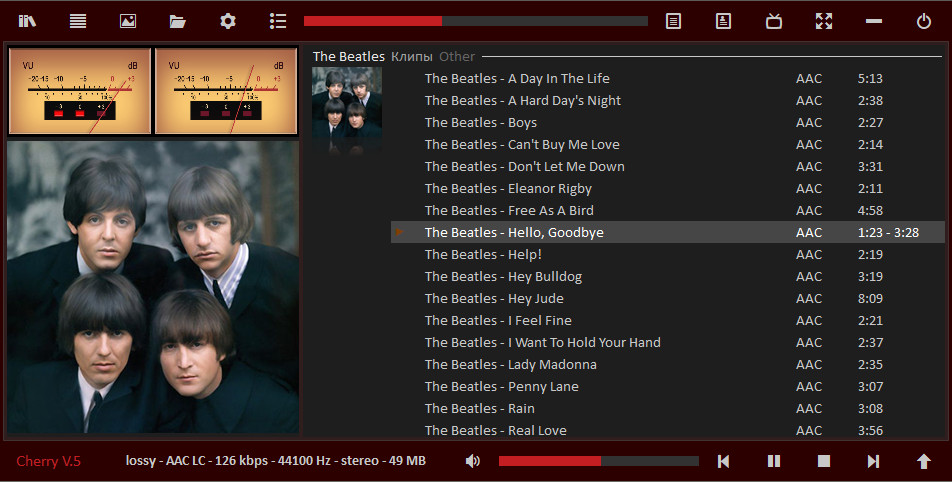Open settings with the gear icon

click(228, 21)
